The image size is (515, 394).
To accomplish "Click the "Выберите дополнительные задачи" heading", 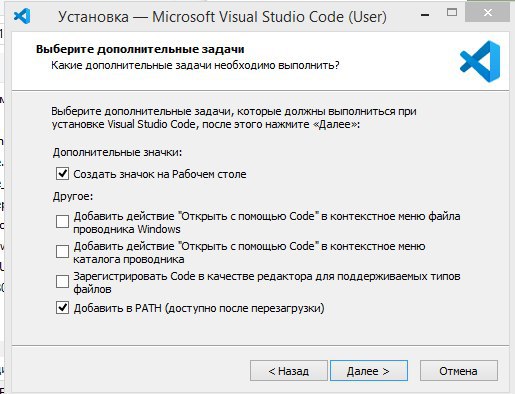I will point(140,49).
